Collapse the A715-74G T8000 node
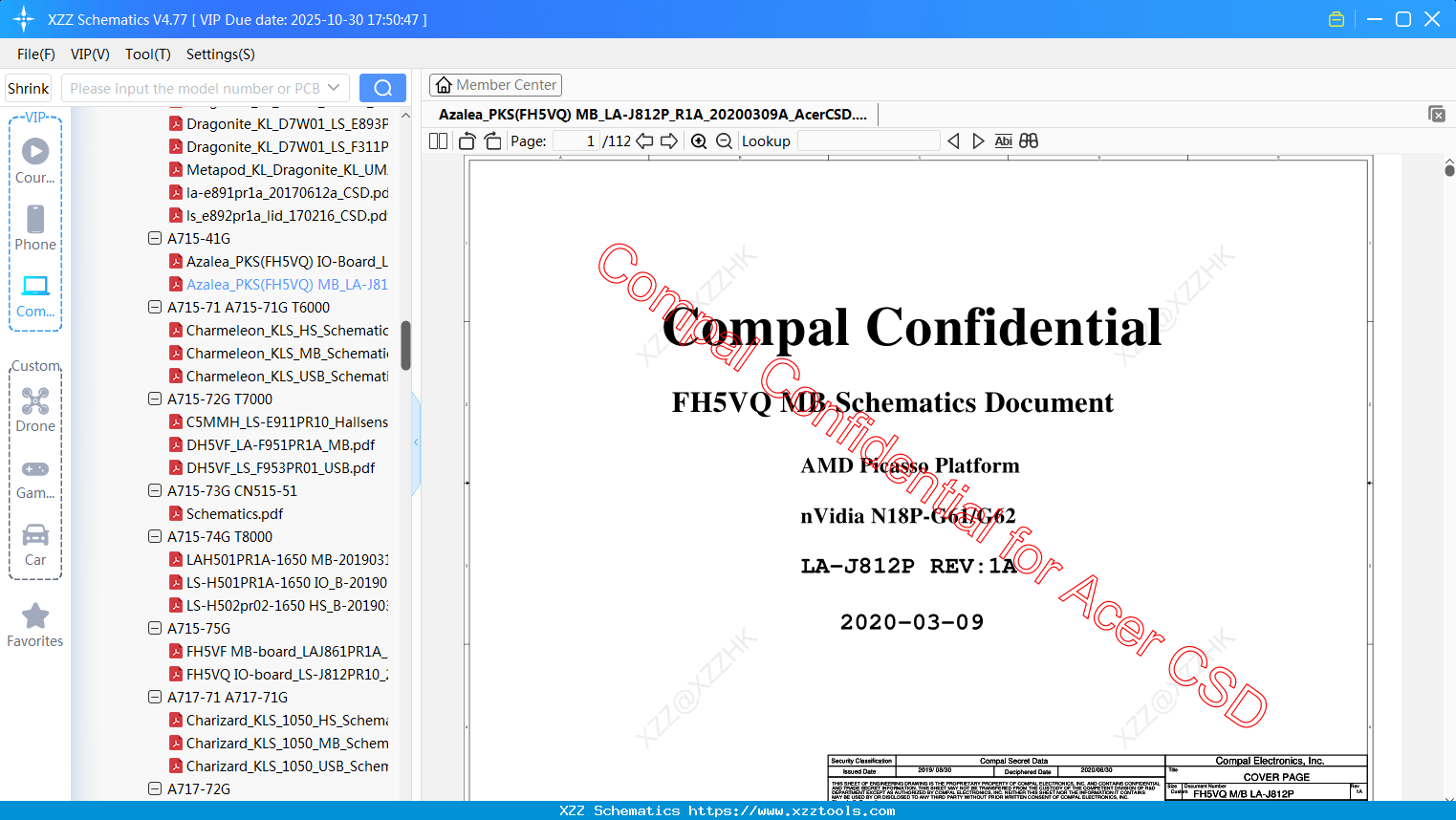 [155, 536]
